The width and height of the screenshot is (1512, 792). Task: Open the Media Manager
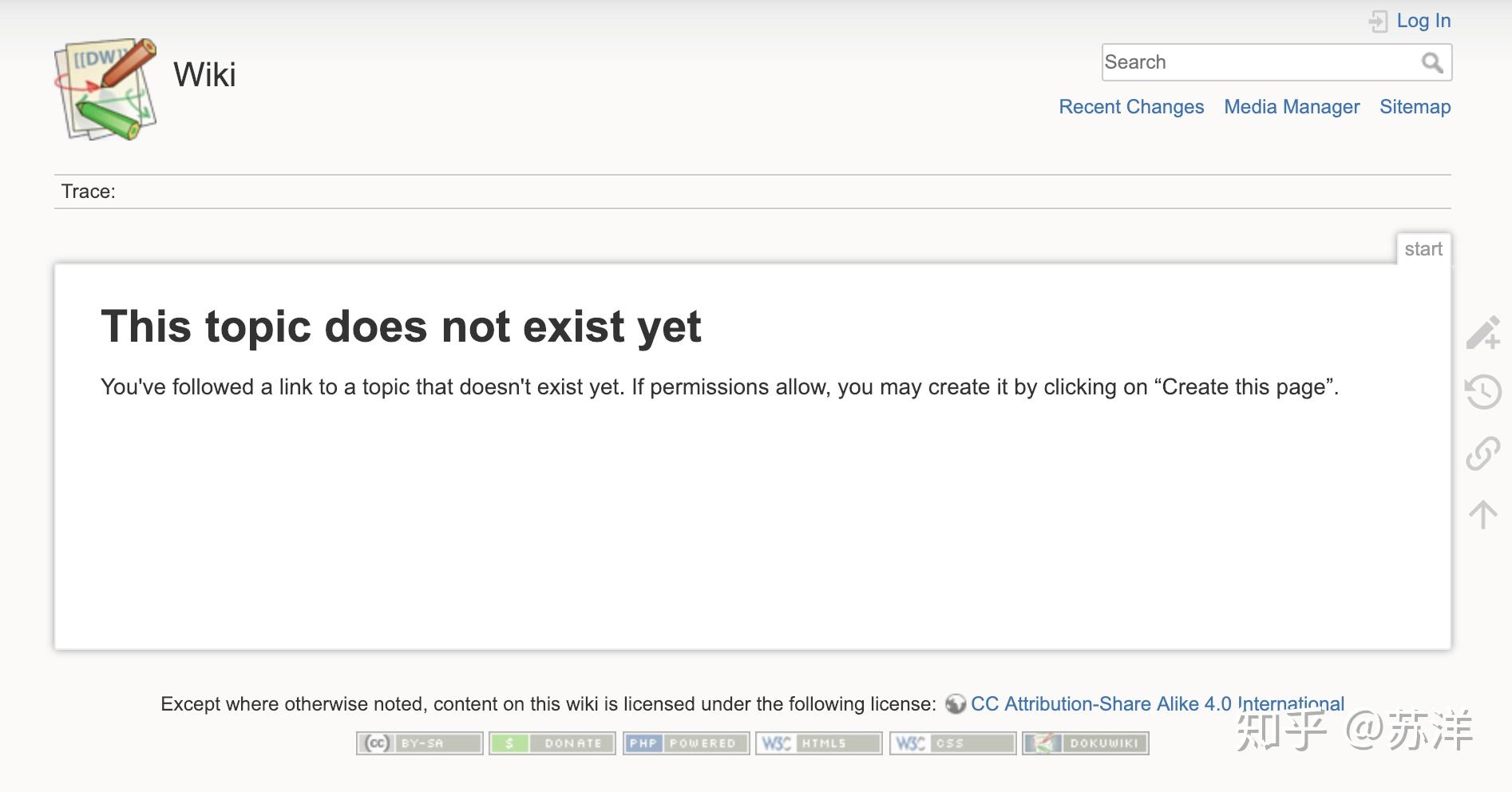click(x=1291, y=106)
